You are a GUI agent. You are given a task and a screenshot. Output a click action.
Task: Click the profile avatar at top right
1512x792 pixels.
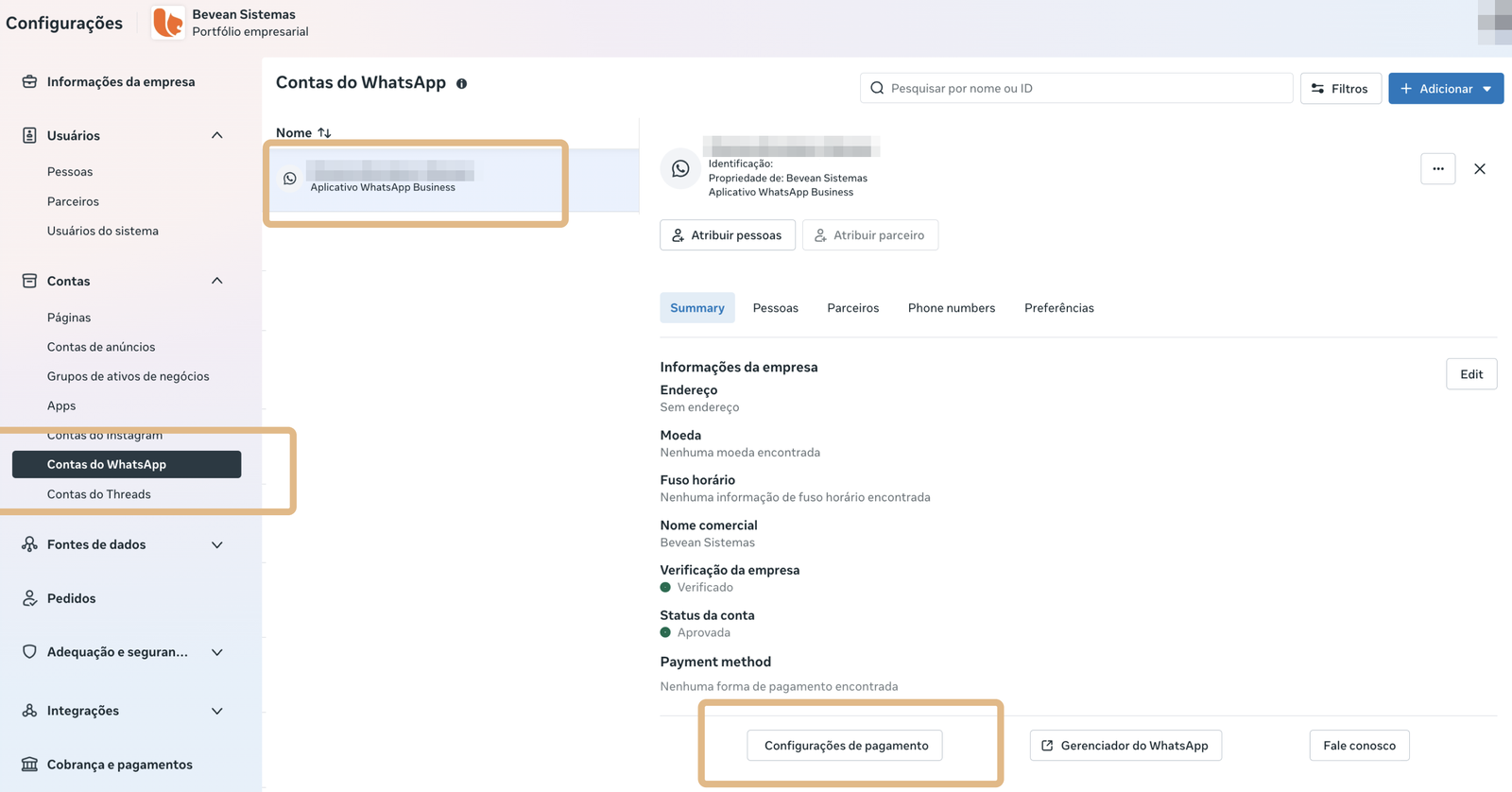click(x=1495, y=21)
